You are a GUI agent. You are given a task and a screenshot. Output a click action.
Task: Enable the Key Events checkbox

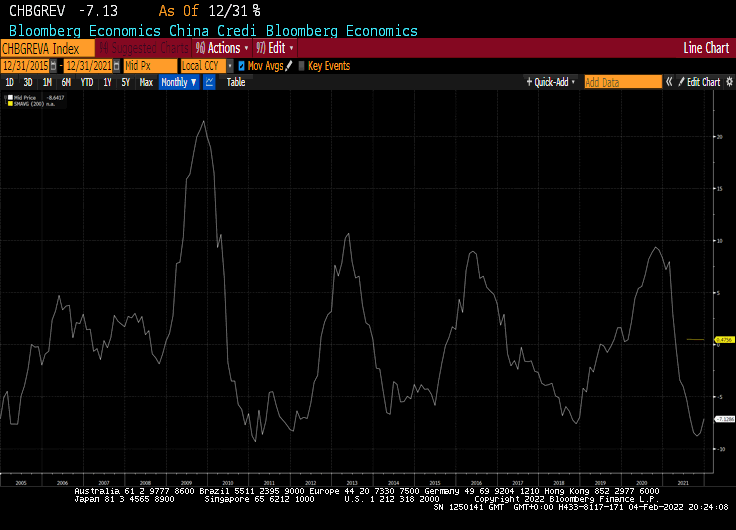pos(302,66)
